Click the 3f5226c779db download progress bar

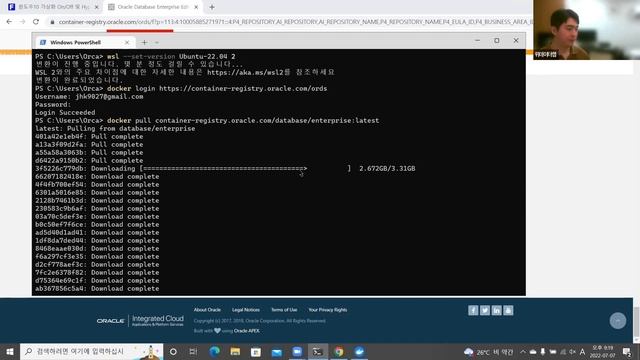coord(245,169)
